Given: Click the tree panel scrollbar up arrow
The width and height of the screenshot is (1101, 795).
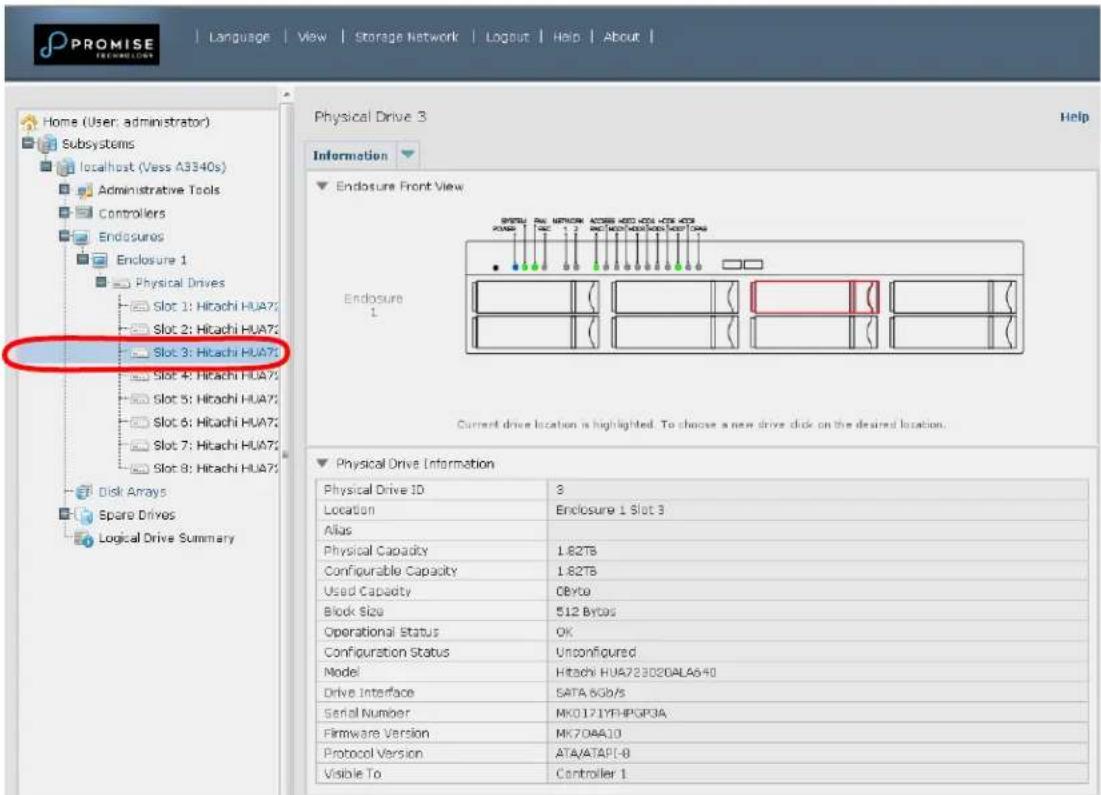Looking at the screenshot, I should click(286, 94).
